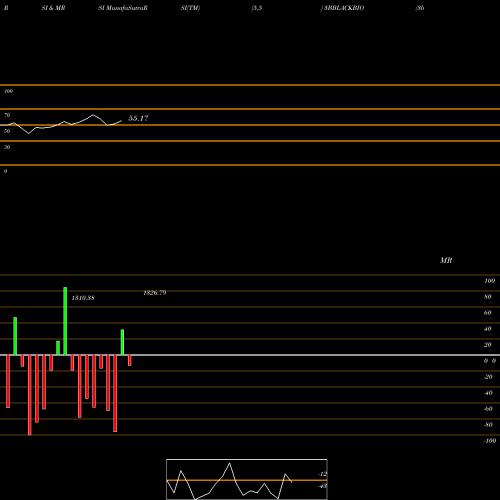Click the 30 level label on RSI chart

(7, 147)
